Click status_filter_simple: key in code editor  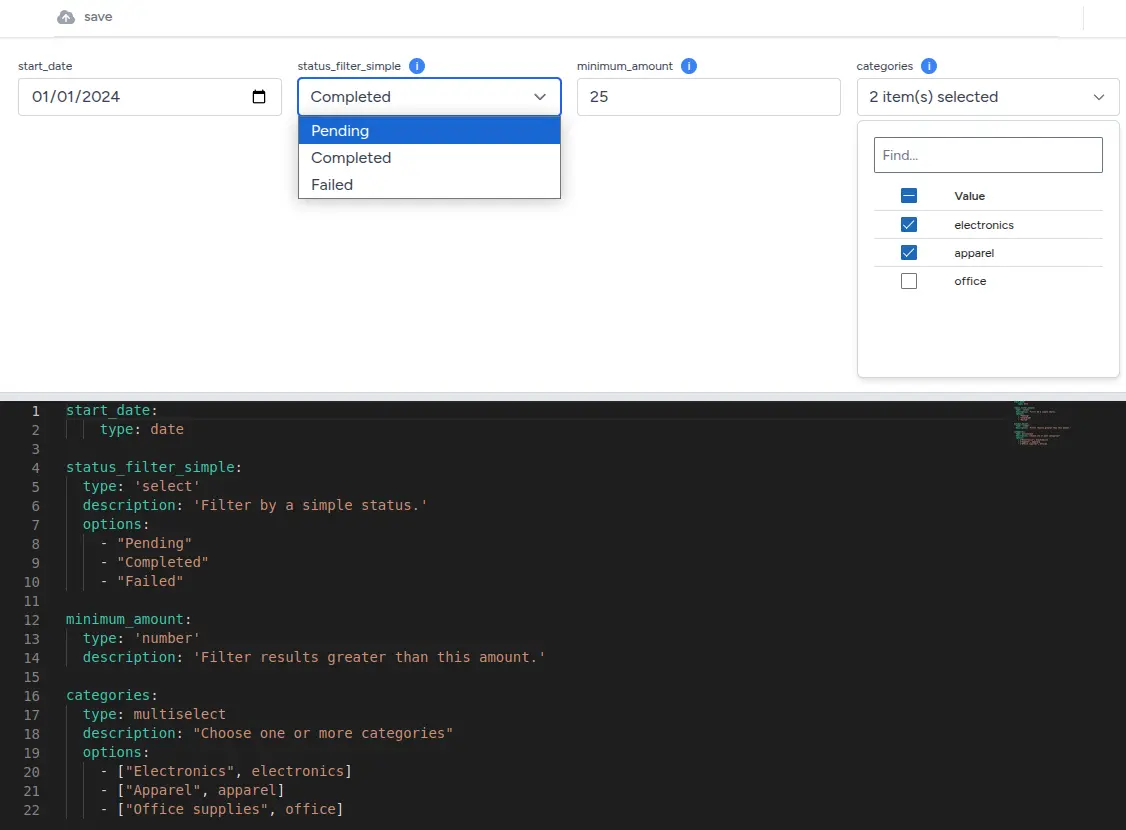(154, 467)
